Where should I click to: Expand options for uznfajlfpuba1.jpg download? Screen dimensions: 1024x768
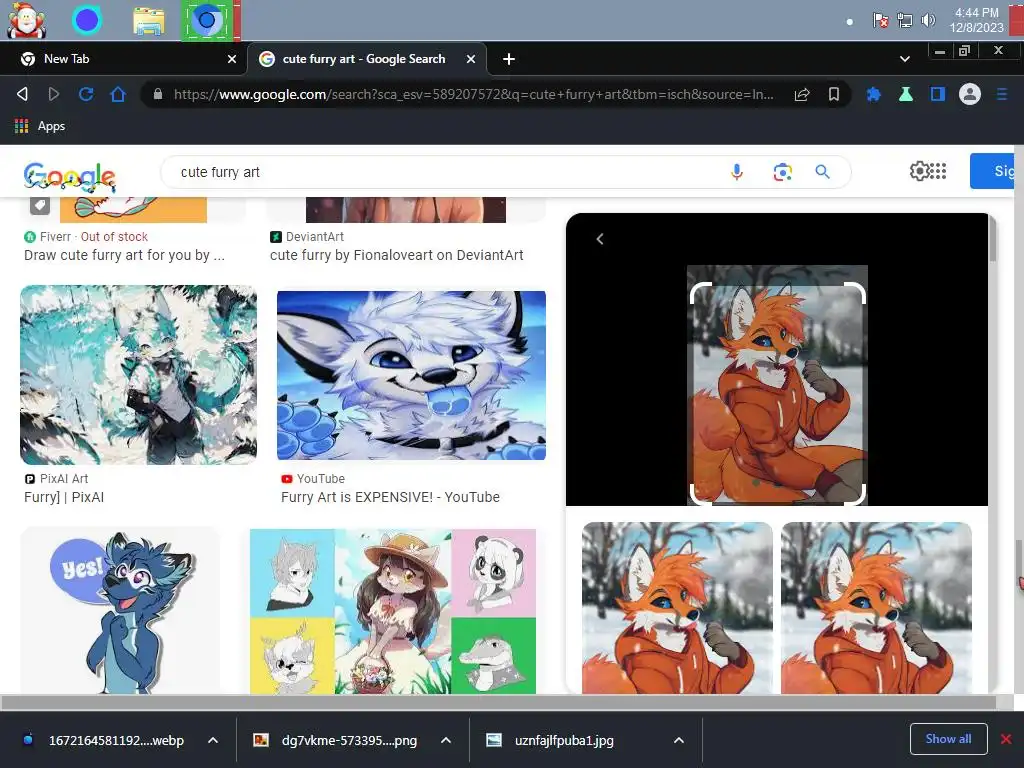click(x=679, y=741)
